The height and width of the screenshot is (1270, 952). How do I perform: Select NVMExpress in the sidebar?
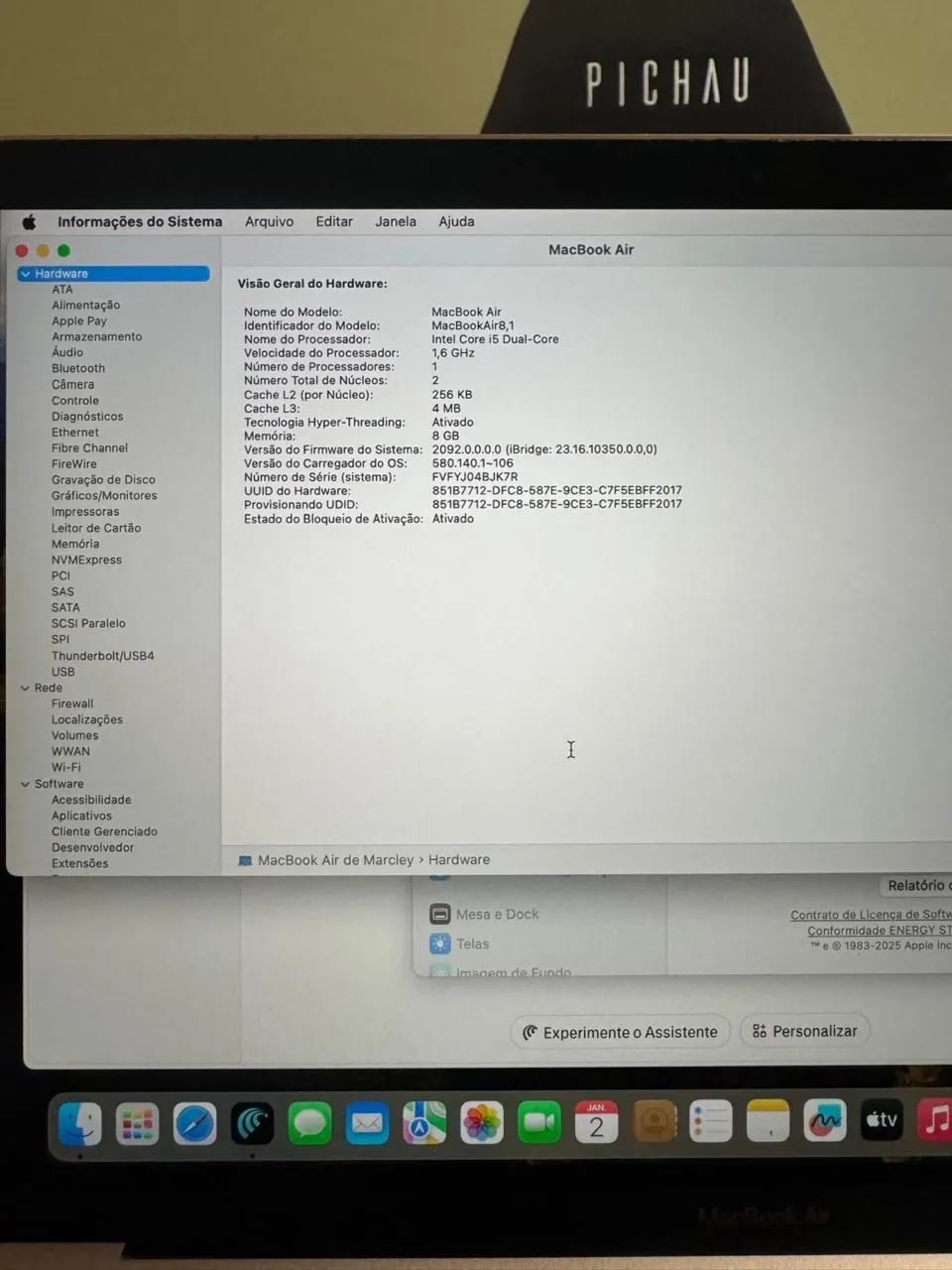[86, 560]
